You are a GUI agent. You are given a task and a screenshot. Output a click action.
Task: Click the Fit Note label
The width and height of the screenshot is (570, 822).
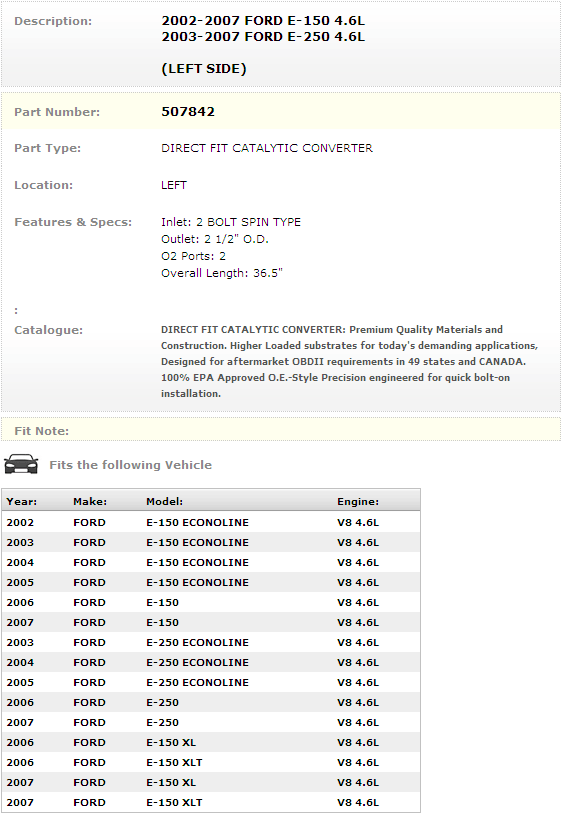click(x=41, y=431)
